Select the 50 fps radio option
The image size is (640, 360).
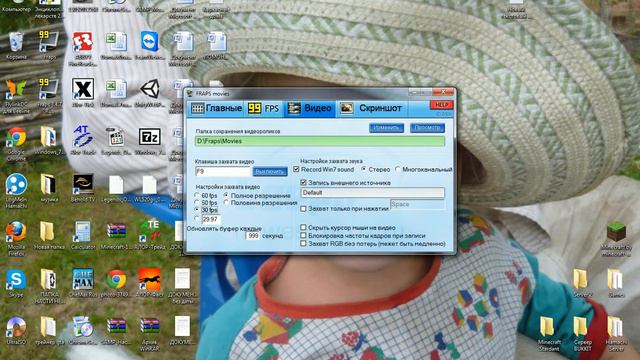(x=198, y=203)
